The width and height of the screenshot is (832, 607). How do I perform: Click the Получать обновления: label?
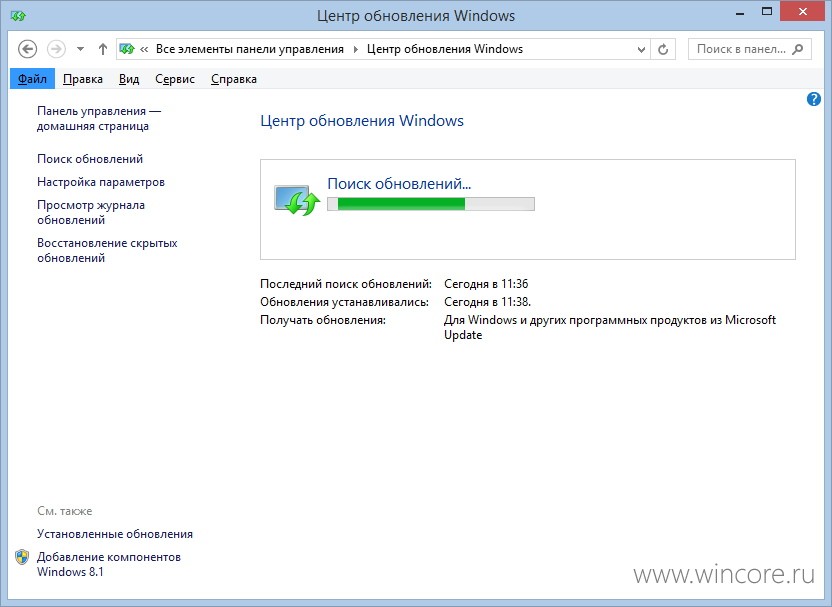(323, 320)
